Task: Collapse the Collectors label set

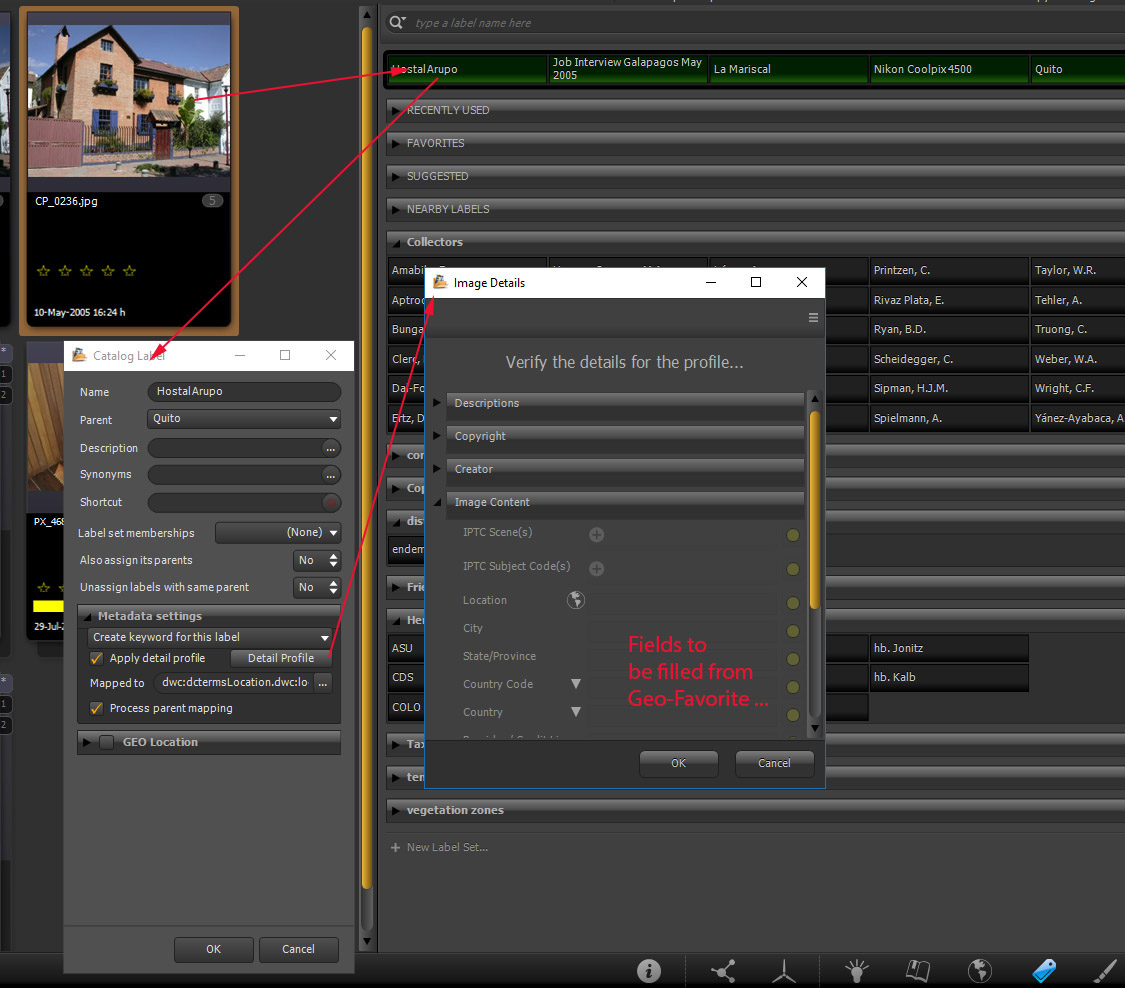Action: click(x=395, y=243)
